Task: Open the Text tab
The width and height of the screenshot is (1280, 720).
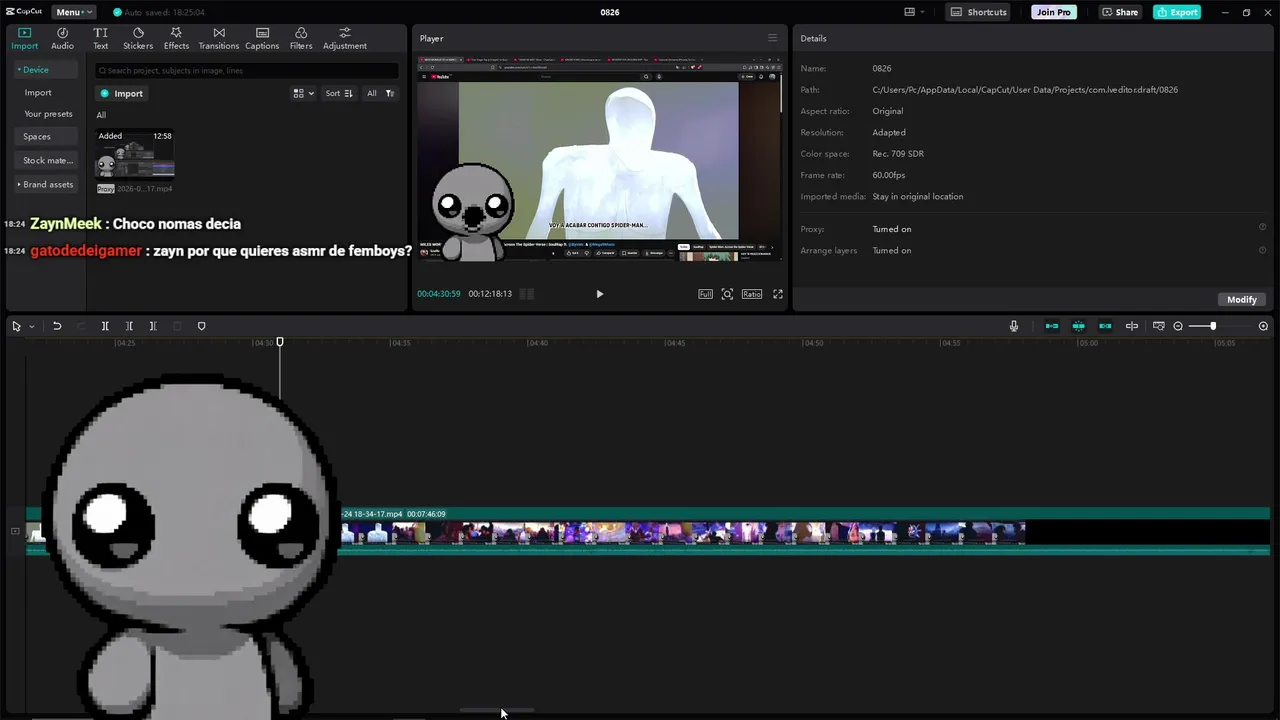Action: click(101, 39)
